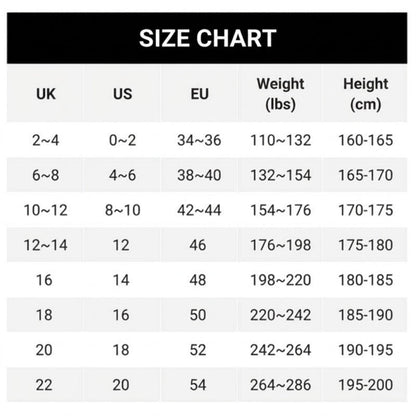The image size is (416, 416).
Task: Select the US column header
Action: [122, 94]
